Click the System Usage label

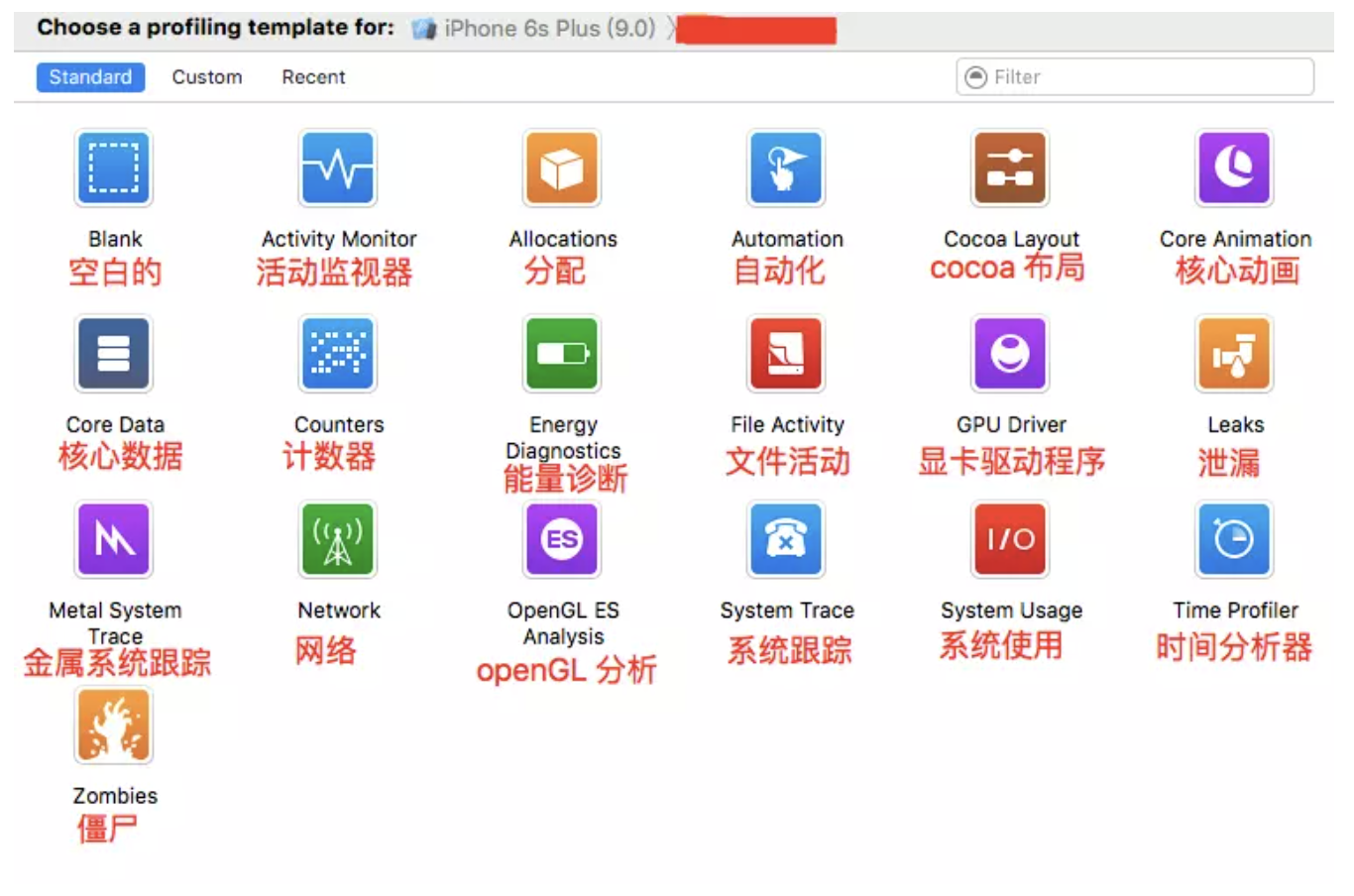point(1011,610)
